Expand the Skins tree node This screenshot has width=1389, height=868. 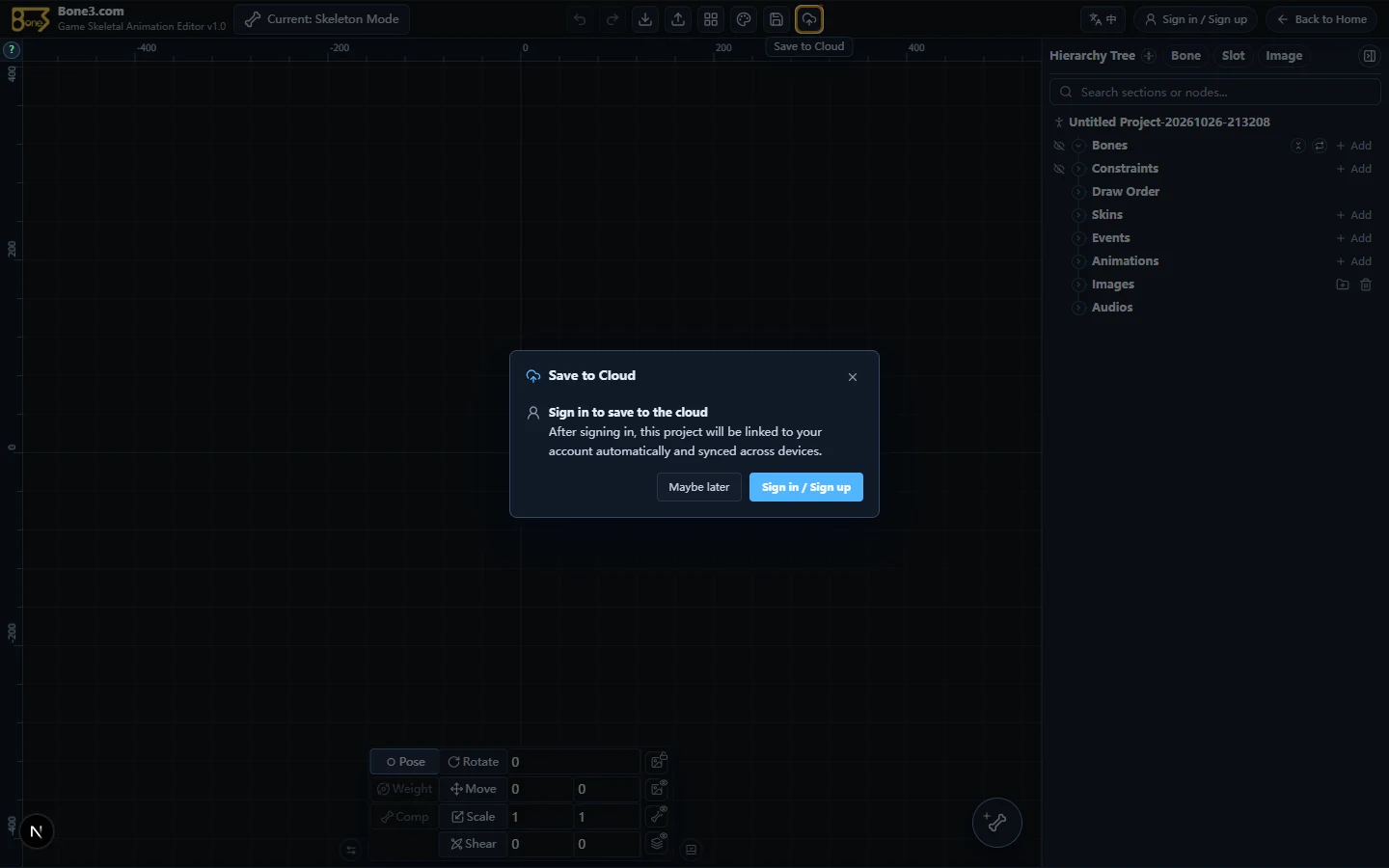pos(1078,215)
